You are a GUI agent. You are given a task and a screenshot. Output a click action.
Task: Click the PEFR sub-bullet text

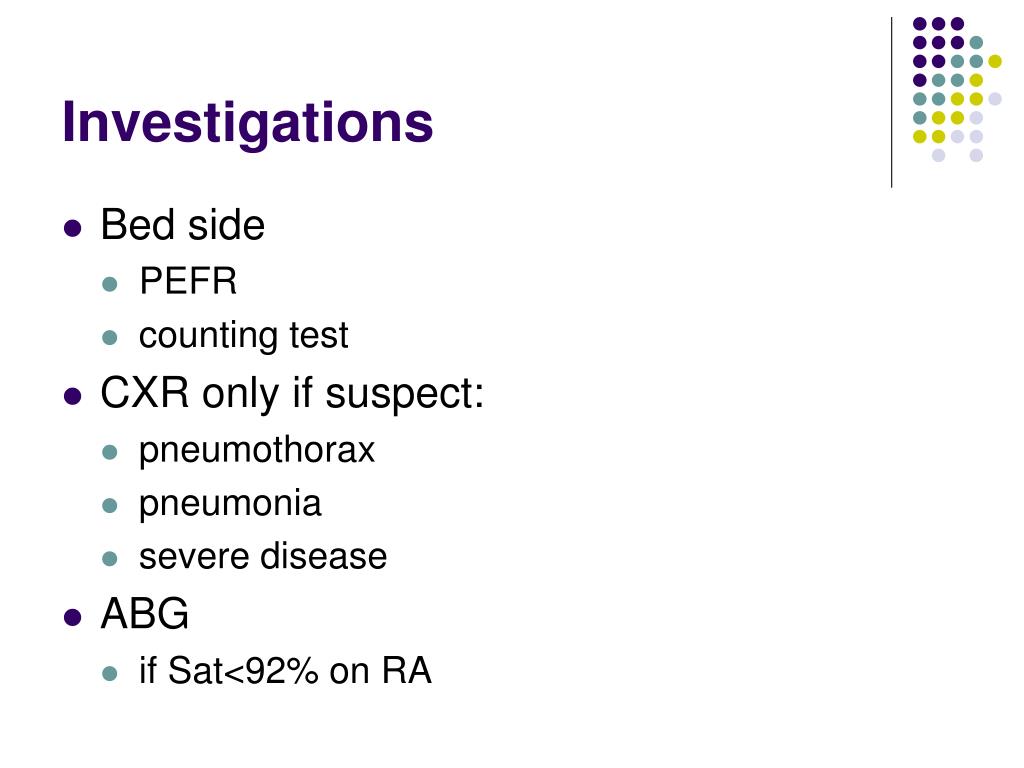[x=188, y=281]
